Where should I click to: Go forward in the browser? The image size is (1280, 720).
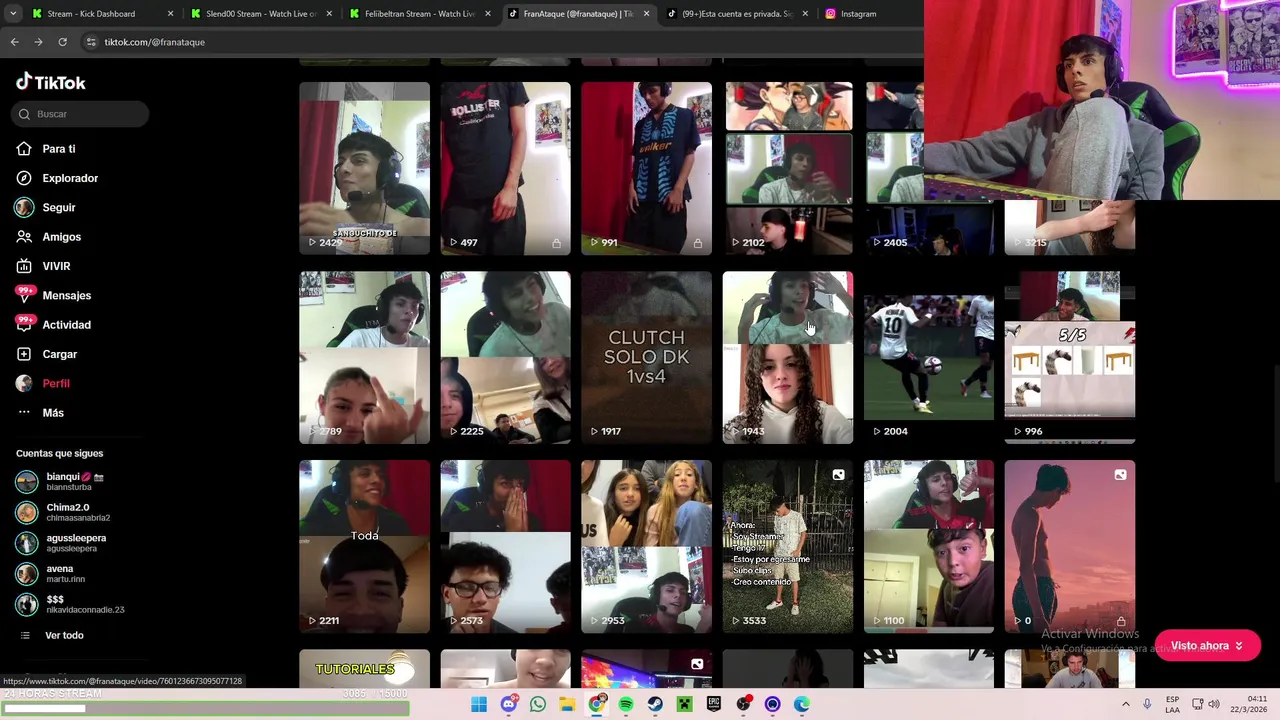click(x=38, y=42)
